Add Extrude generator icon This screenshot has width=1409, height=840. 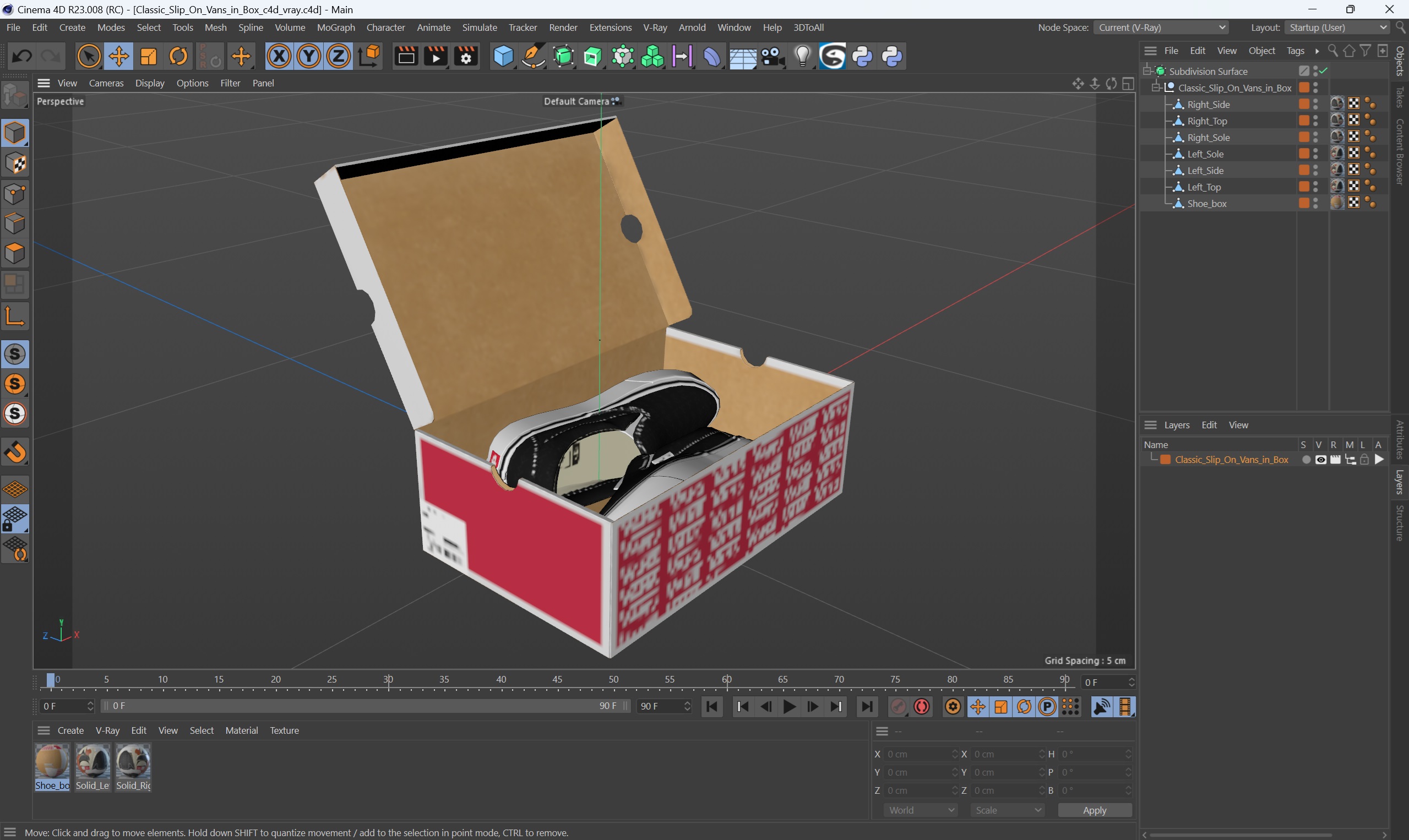coord(592,56)
